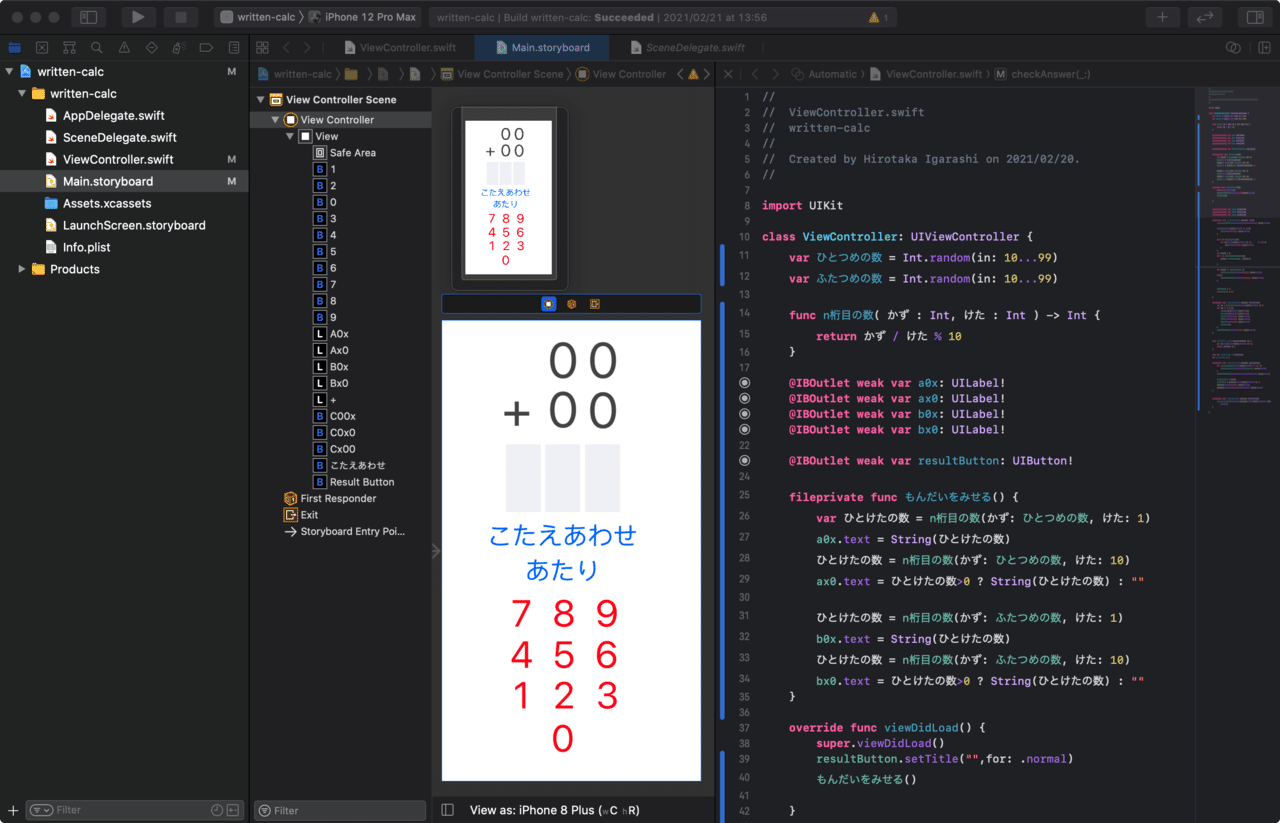
Task: Click ViewController.swift in assistant jump bar
Action: click(x=925, y=74)
